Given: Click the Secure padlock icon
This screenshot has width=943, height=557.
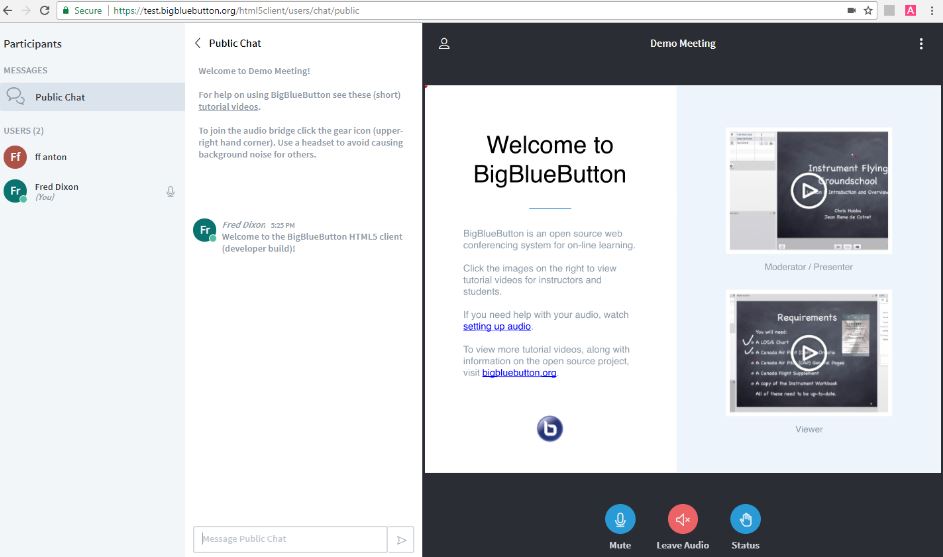Looking at the screenshot, I should 66,10.
